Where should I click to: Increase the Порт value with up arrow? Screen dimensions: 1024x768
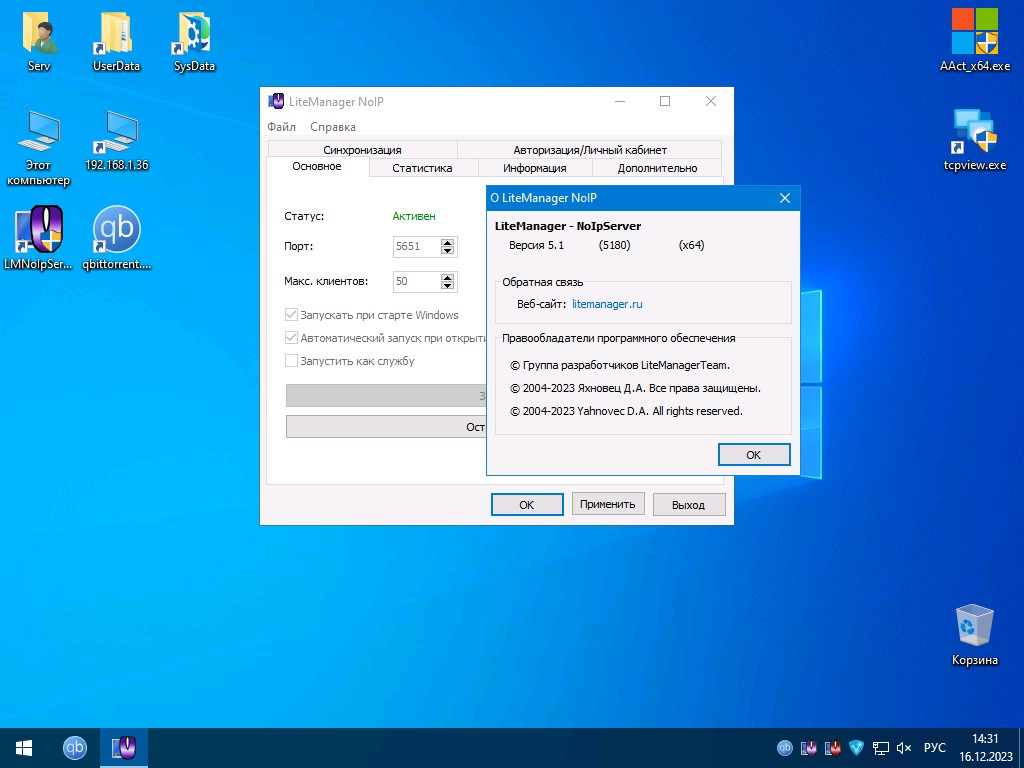pos(447,242)
